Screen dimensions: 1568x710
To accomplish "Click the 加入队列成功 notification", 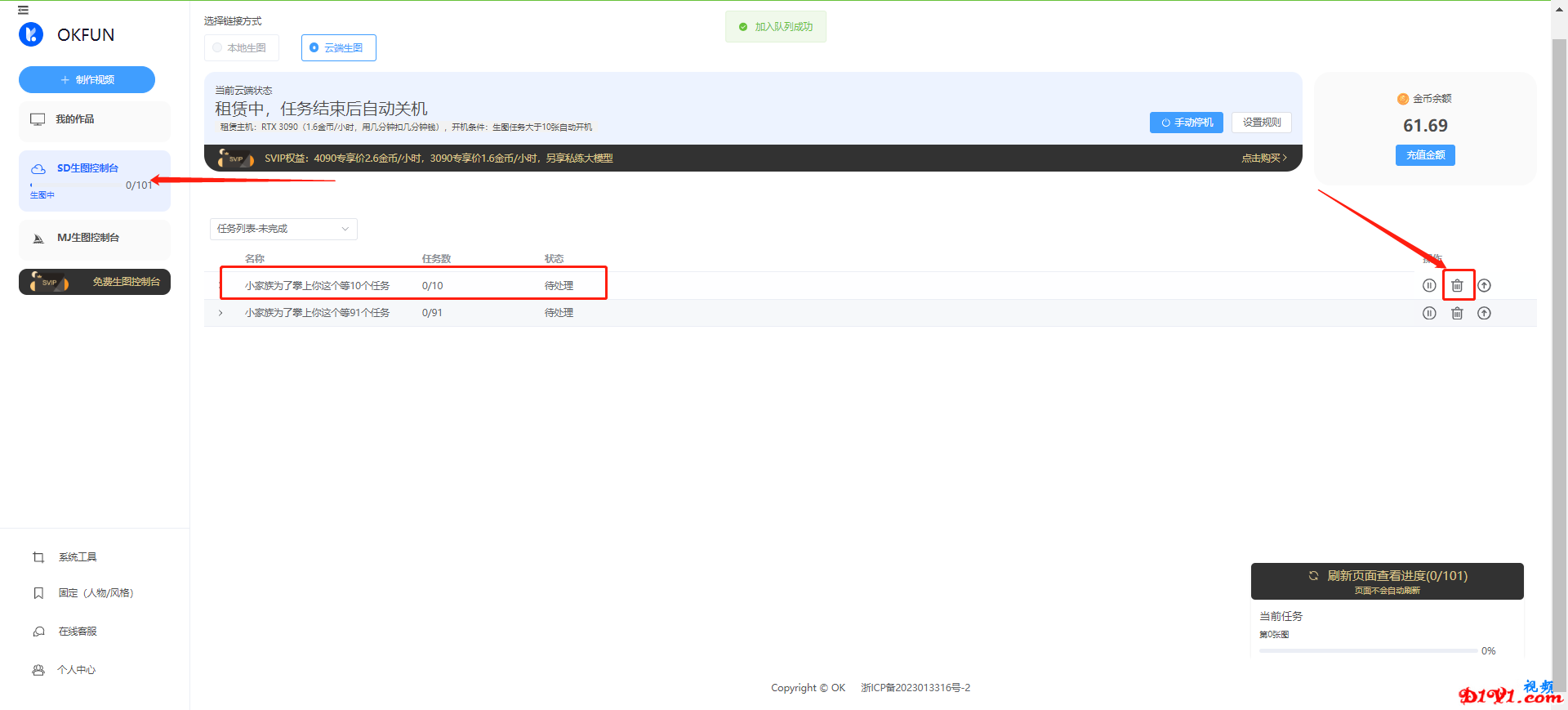I will (776, 27).
